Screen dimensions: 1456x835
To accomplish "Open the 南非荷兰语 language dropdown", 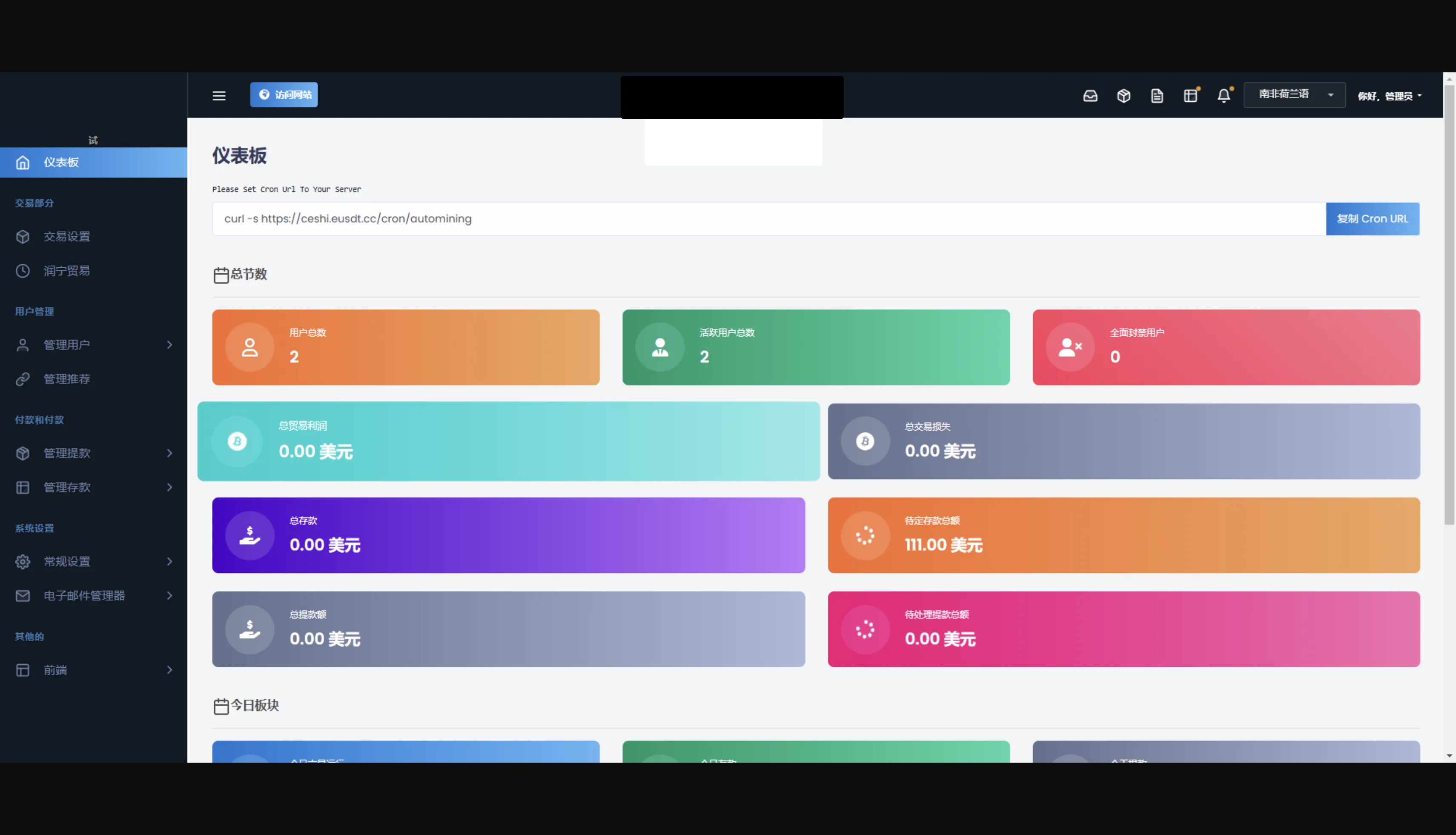I will 1294,94.
